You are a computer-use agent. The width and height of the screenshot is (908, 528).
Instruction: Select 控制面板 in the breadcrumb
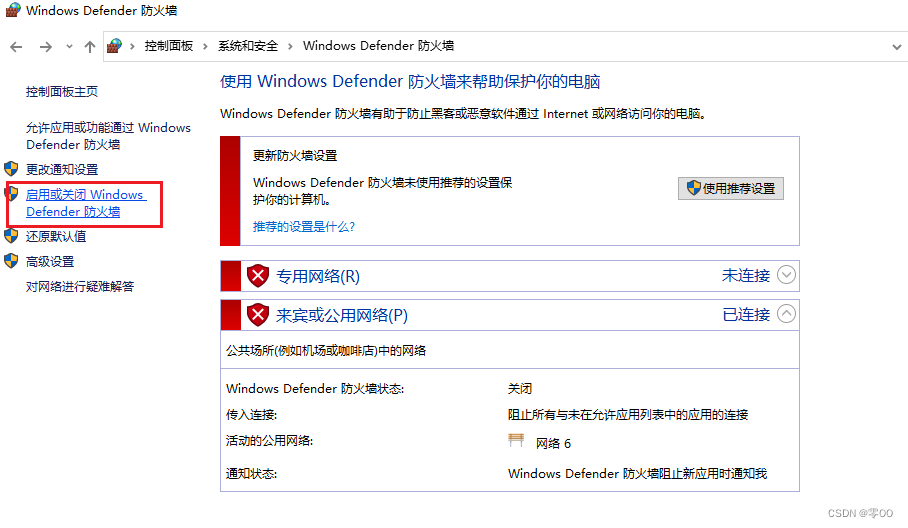click(x=169, y=46)
